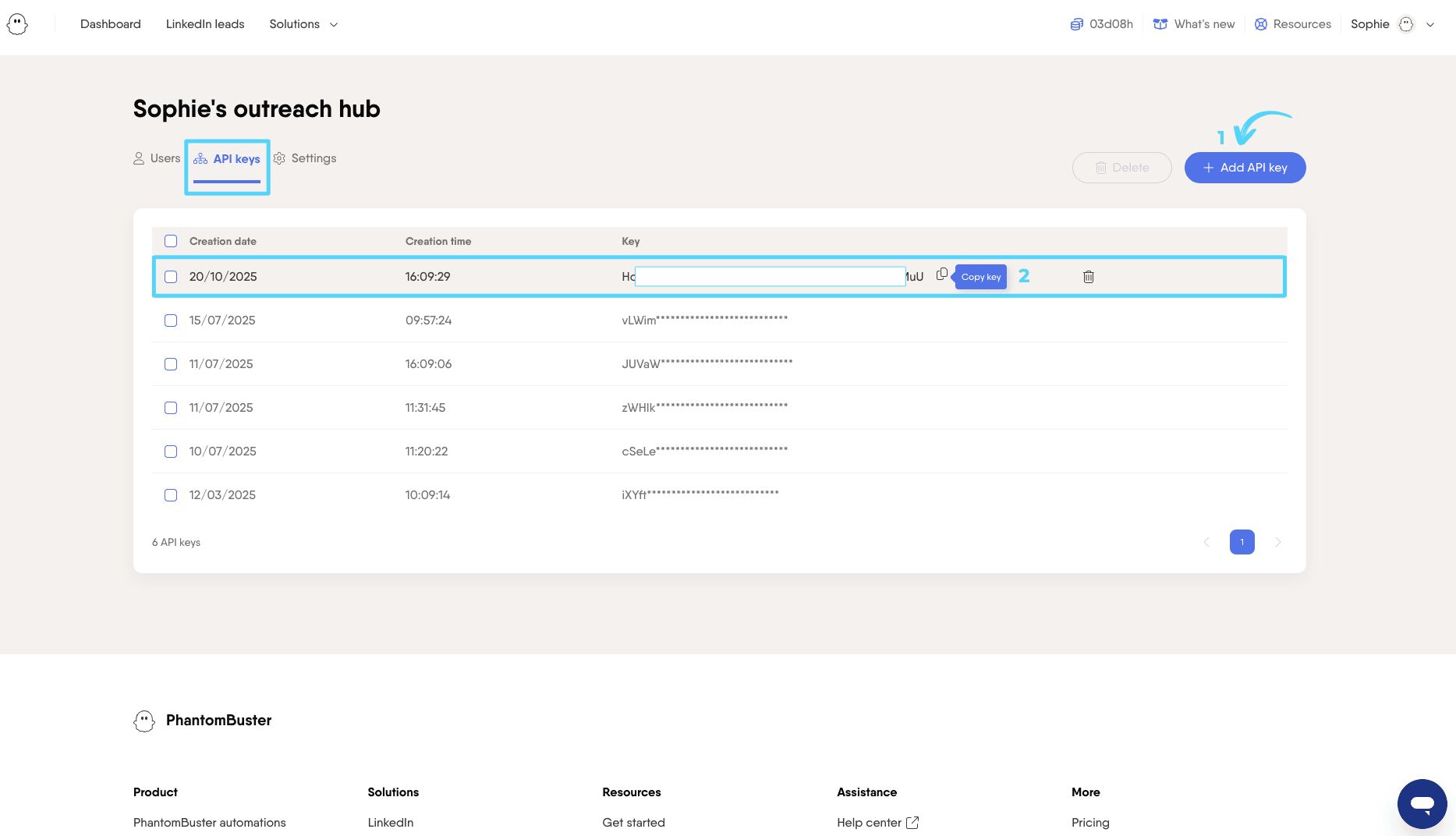
Task: Open Get started footer link
Action: 633,822
